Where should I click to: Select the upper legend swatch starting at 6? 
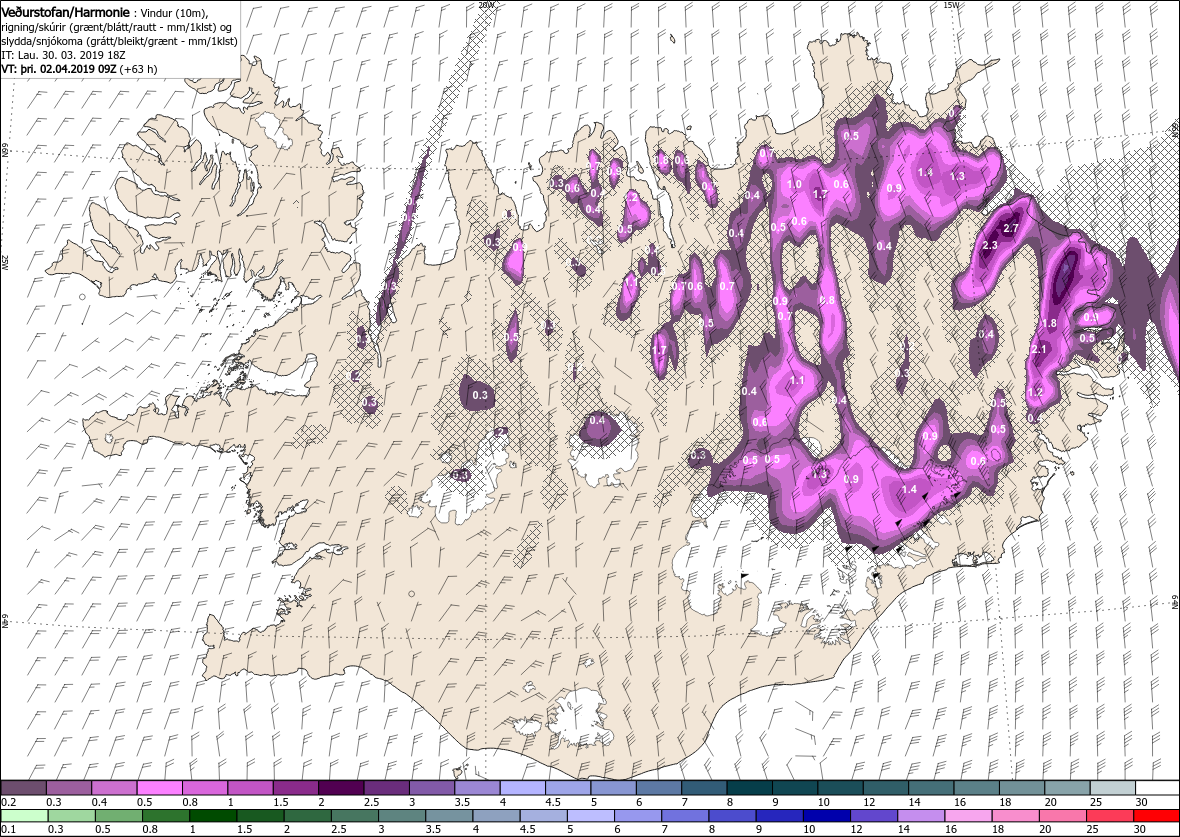[658, 789]
